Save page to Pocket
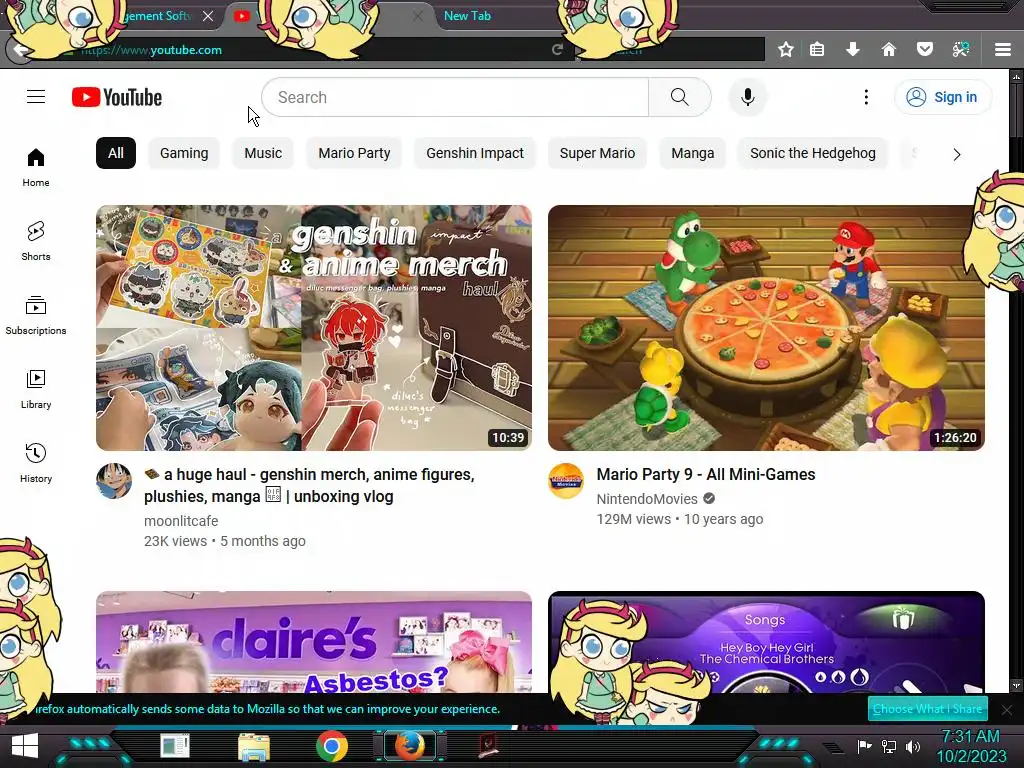This screenshot has height=768, width=1024. click(x=925, y=50)
